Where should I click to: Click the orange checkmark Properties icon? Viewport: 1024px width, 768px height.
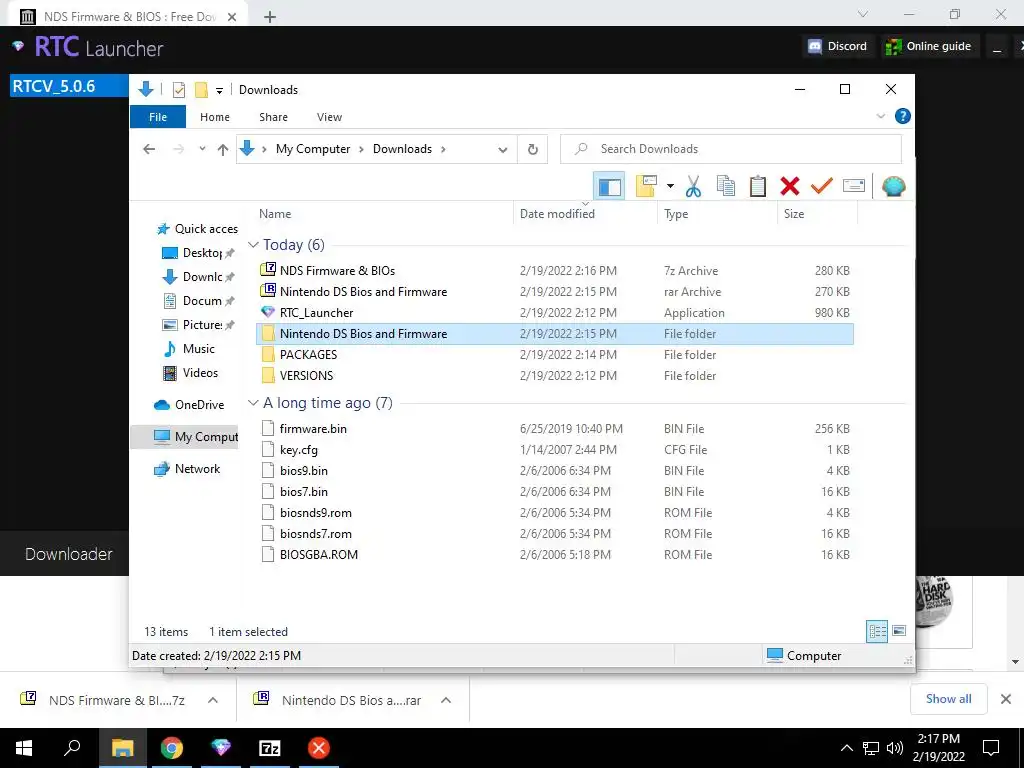[x=822, y=186]
